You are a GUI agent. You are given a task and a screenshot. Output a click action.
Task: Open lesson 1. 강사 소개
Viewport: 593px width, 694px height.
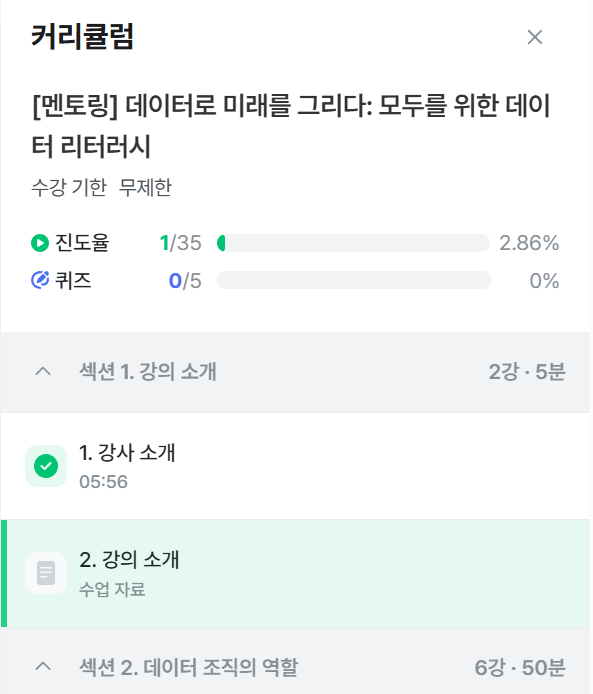[x=296, y=466]
